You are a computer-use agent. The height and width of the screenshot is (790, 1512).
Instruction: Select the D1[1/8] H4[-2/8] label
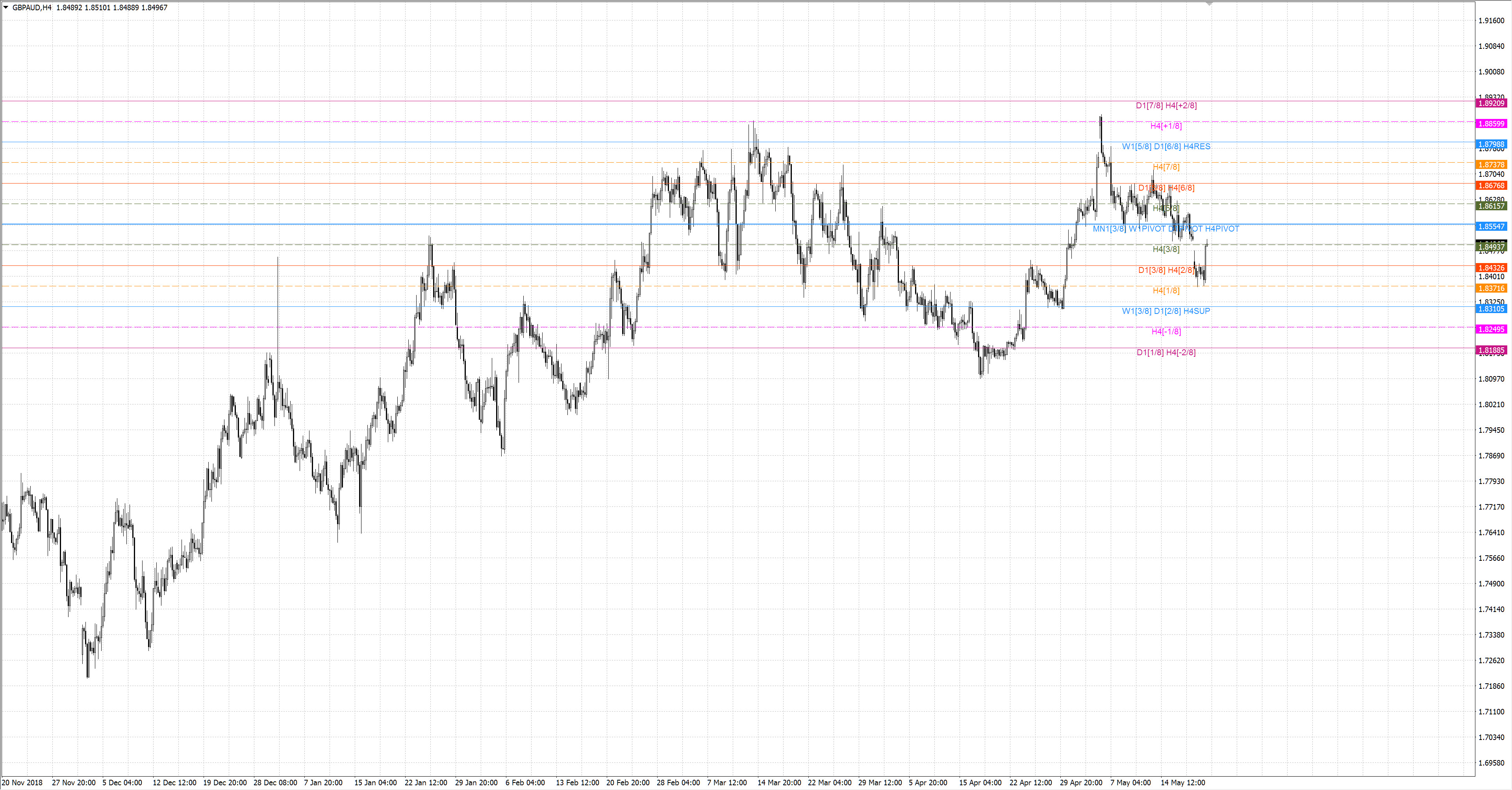[1165, 352]
